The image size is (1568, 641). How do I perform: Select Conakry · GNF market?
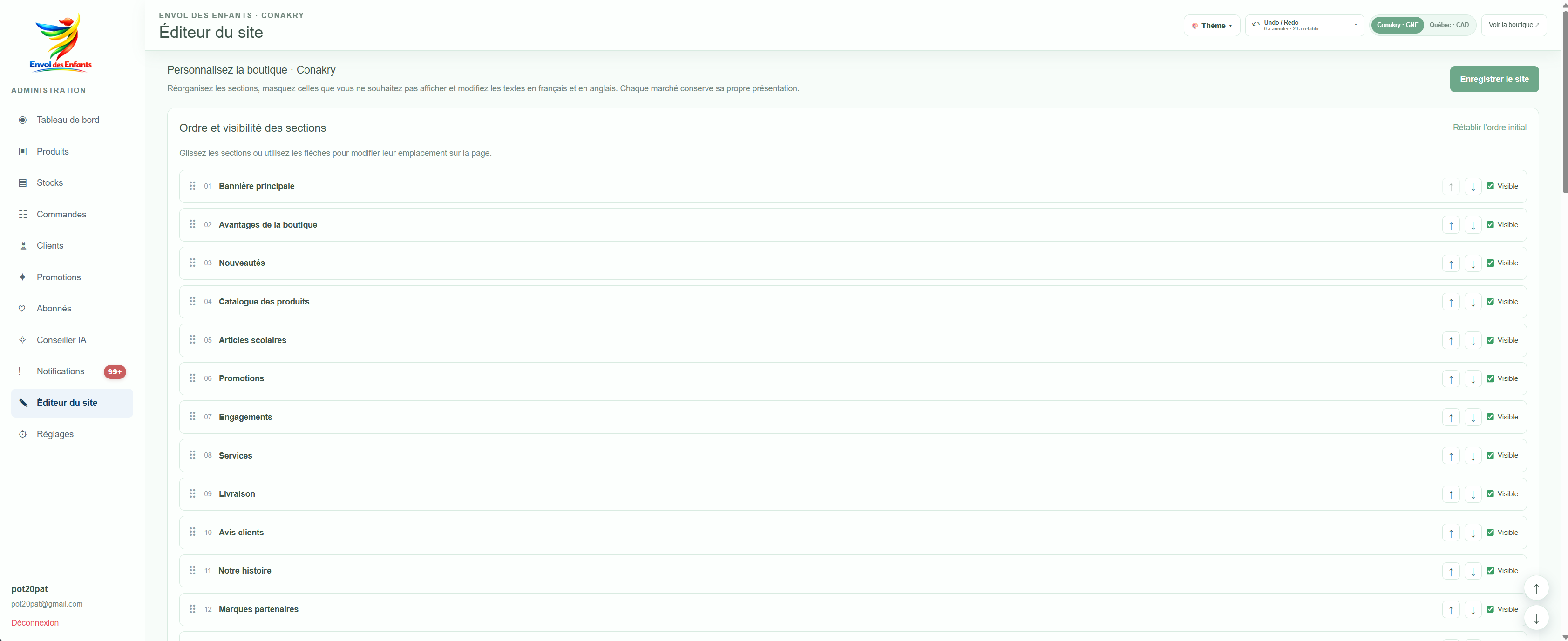[x=1397, y=25]
